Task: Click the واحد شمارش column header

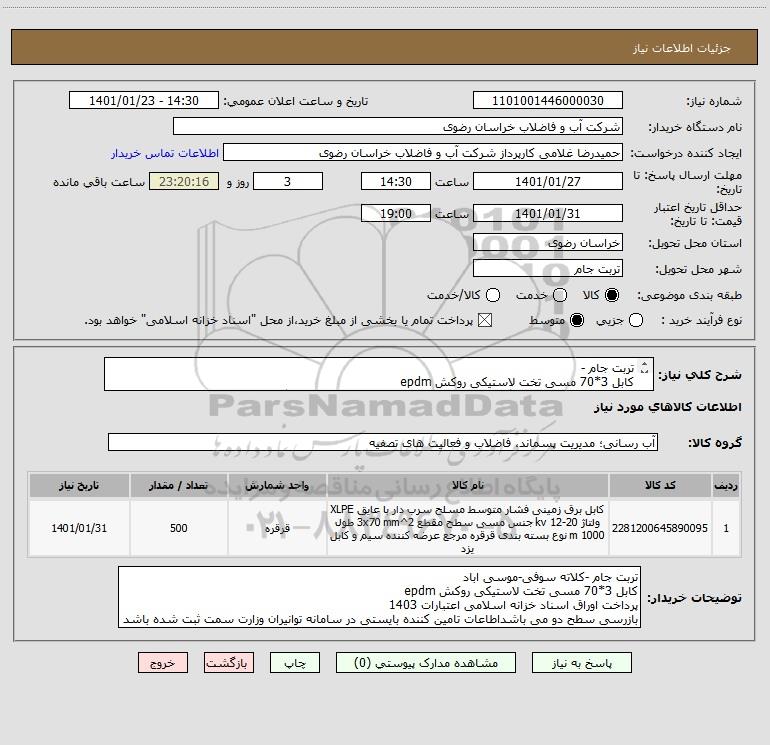Action: [277, 485]
